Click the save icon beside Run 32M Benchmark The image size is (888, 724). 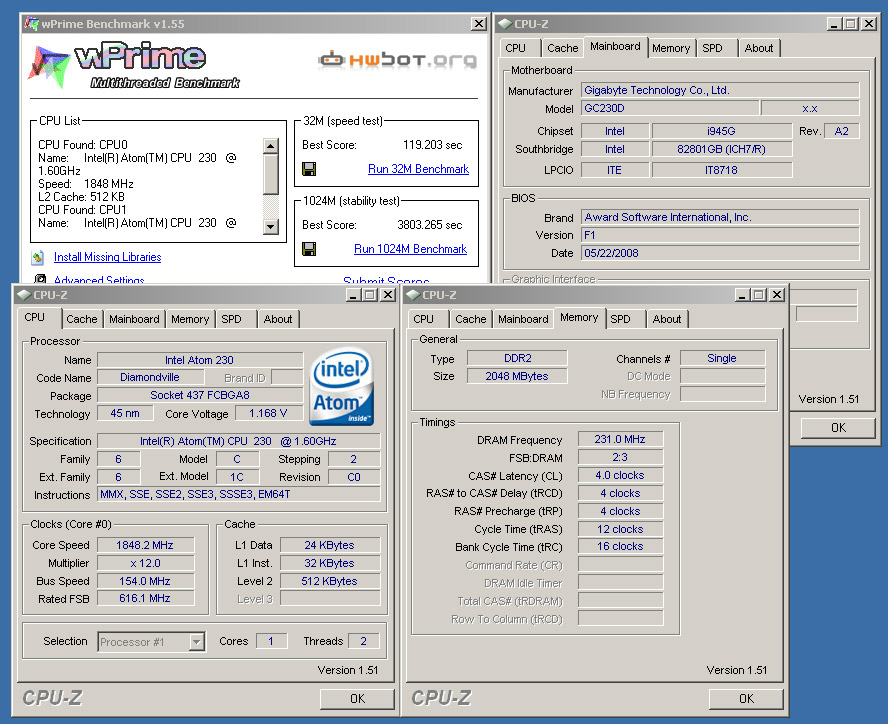pyautogui.click(x=309, y=169)
